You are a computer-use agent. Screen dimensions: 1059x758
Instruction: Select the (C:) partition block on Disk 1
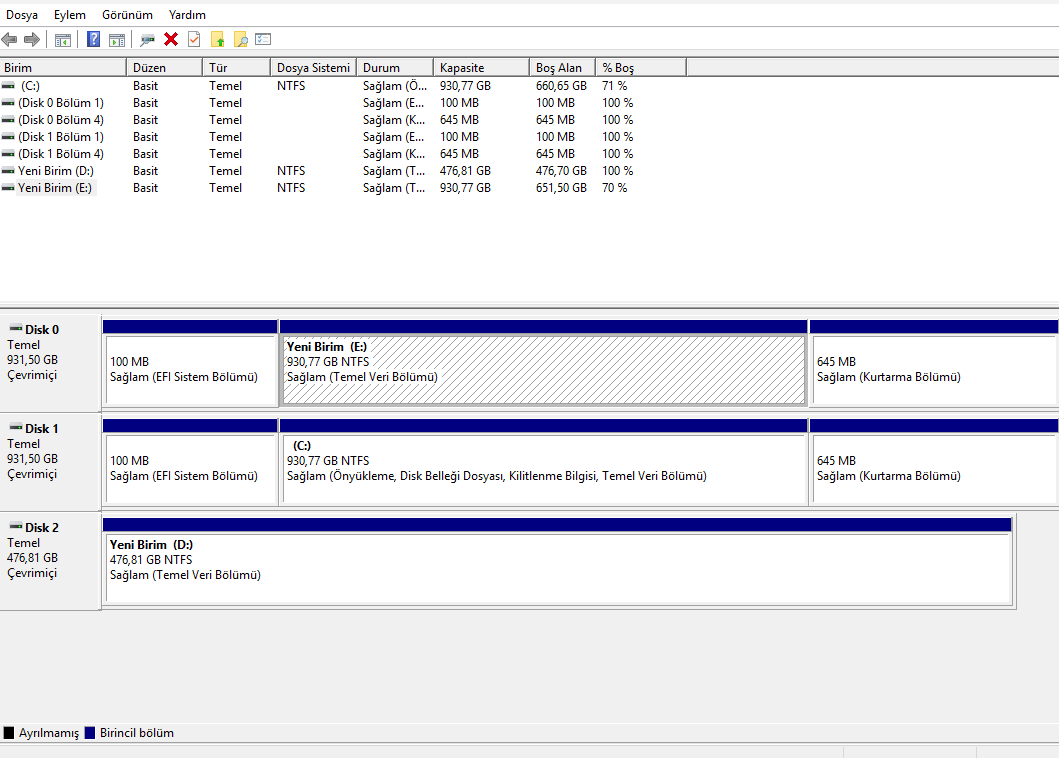(x=543, y=468)
